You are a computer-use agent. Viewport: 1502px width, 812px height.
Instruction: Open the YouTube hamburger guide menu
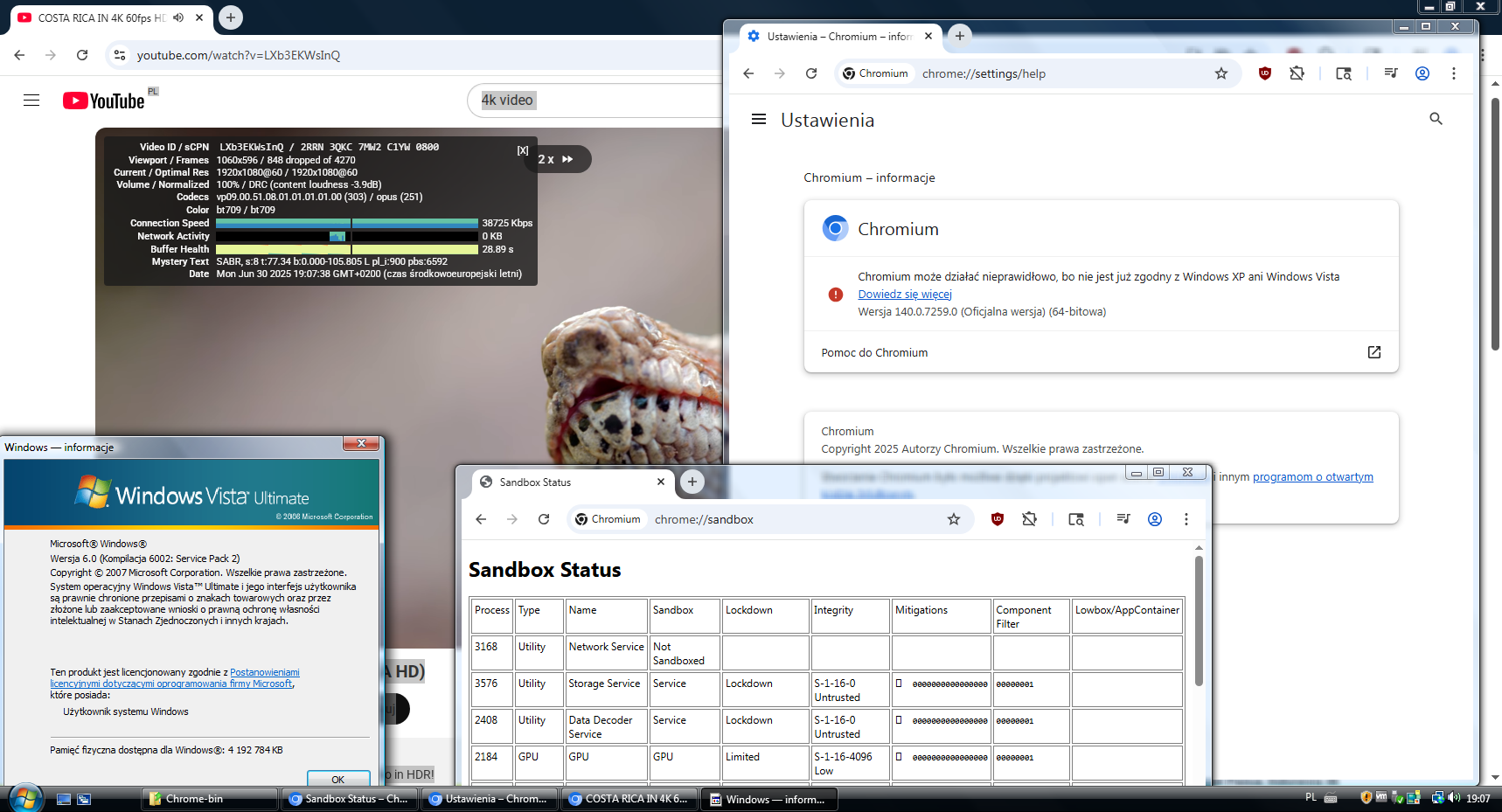pyautogui.click(x=31, y=101)
